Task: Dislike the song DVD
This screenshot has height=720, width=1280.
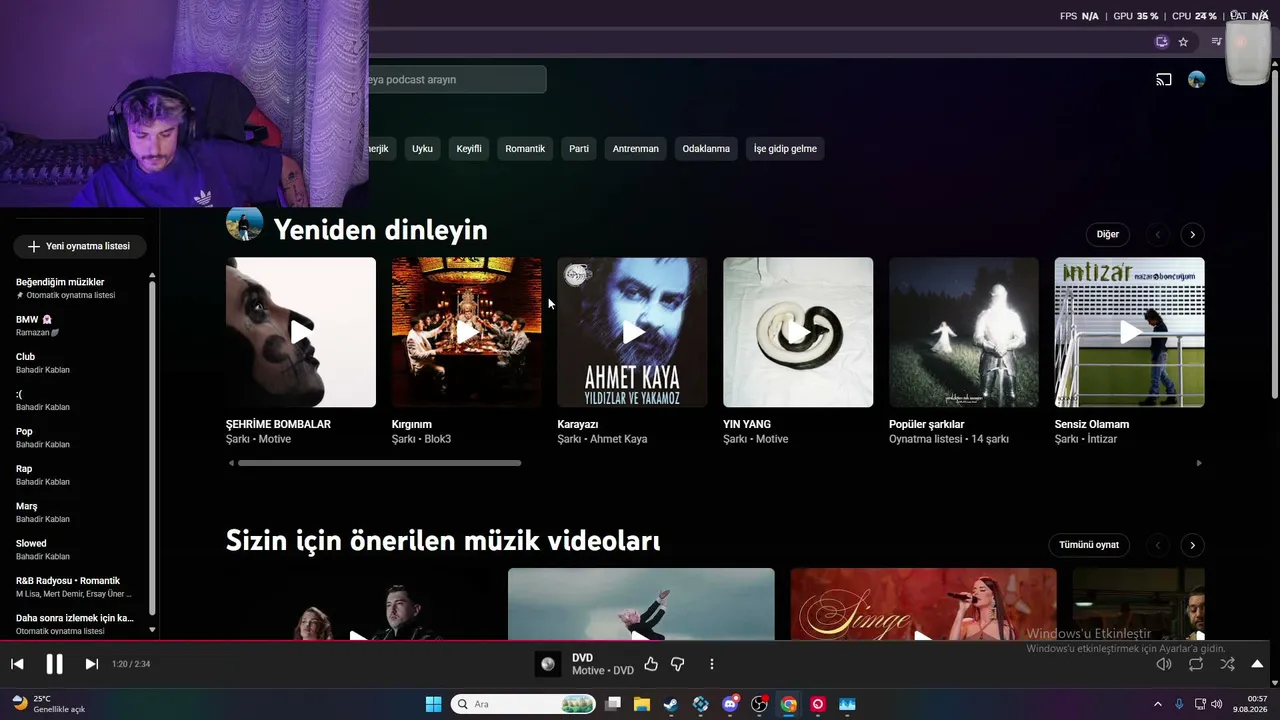Action: click(677, 664)
